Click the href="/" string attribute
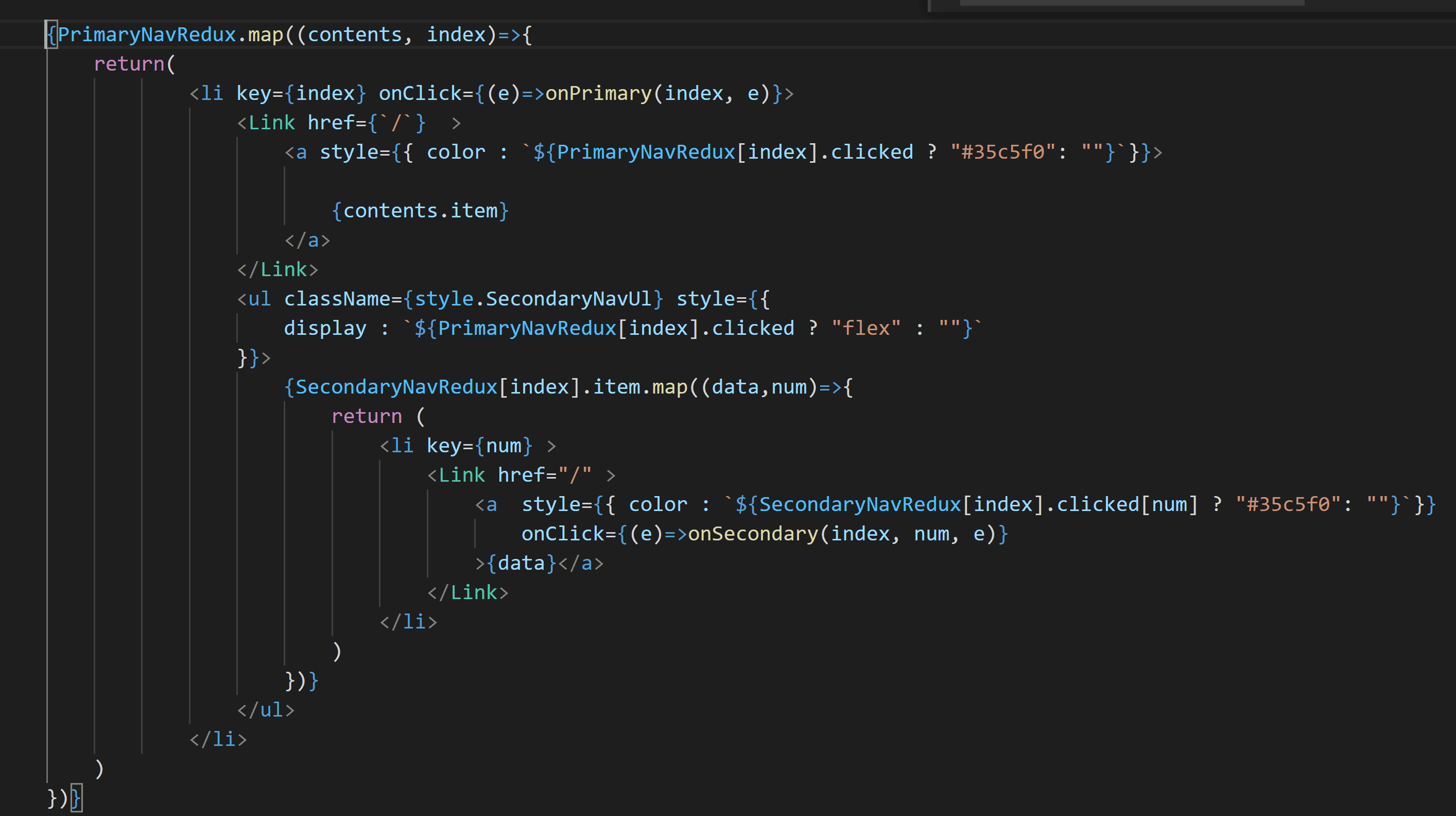Image resolution: width=1456 pixels, height=816 pixels. tap(545, 475)
